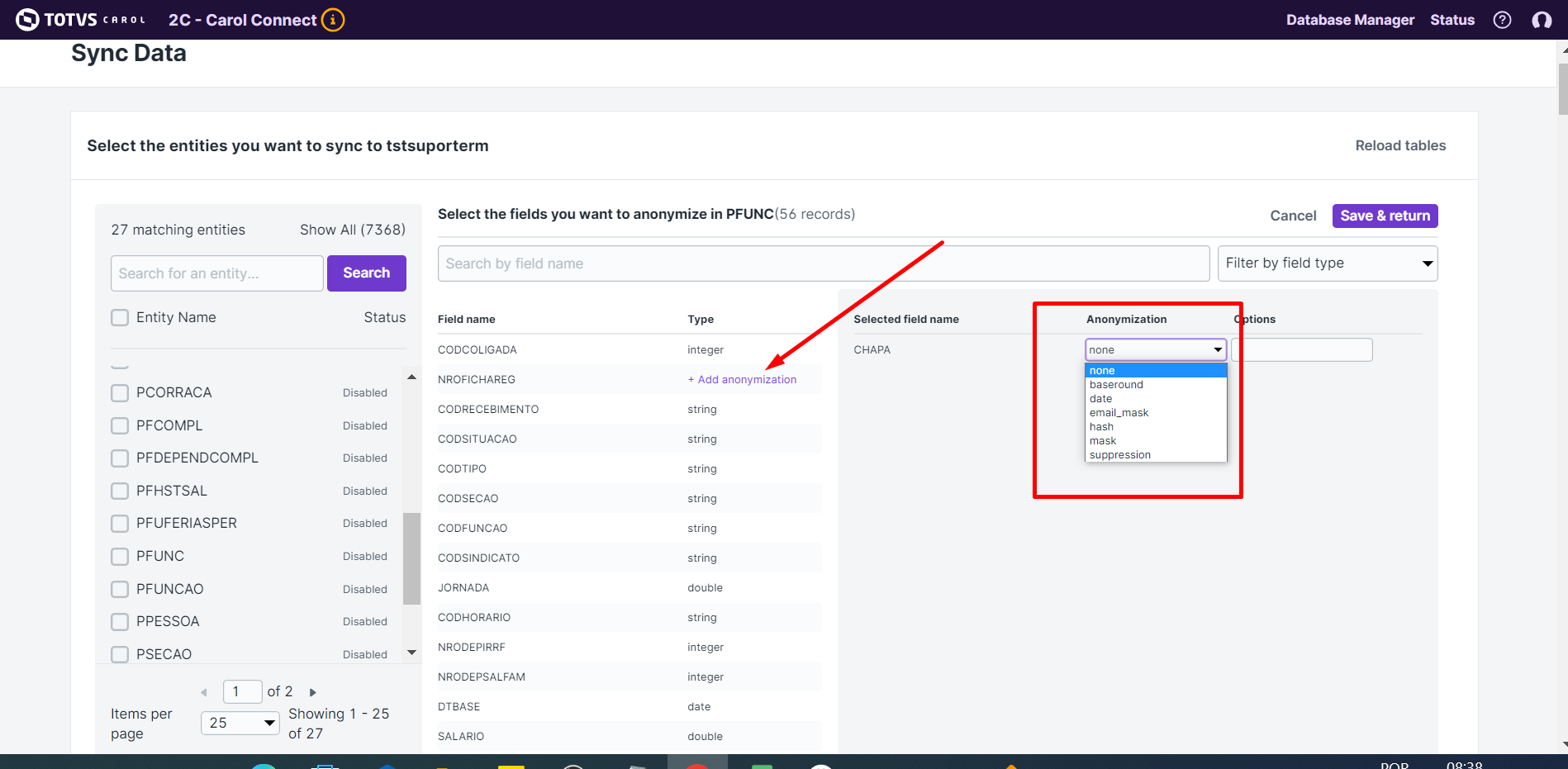Open the help question mark icon
Image resolution: width=1568 pixels, height=769 pixels.
click(1502, 20)
